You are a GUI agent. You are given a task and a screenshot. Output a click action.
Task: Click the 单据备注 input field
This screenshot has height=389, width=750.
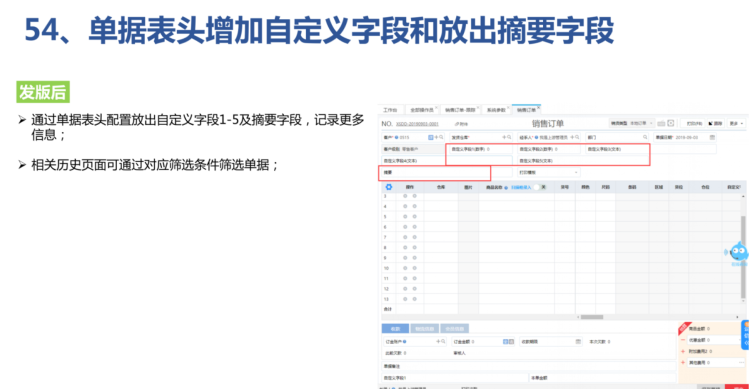click(529, 366)
